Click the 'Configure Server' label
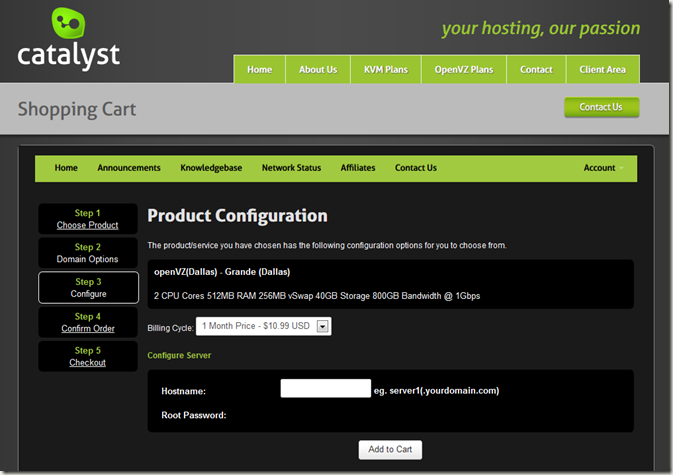 coord(179,355)
